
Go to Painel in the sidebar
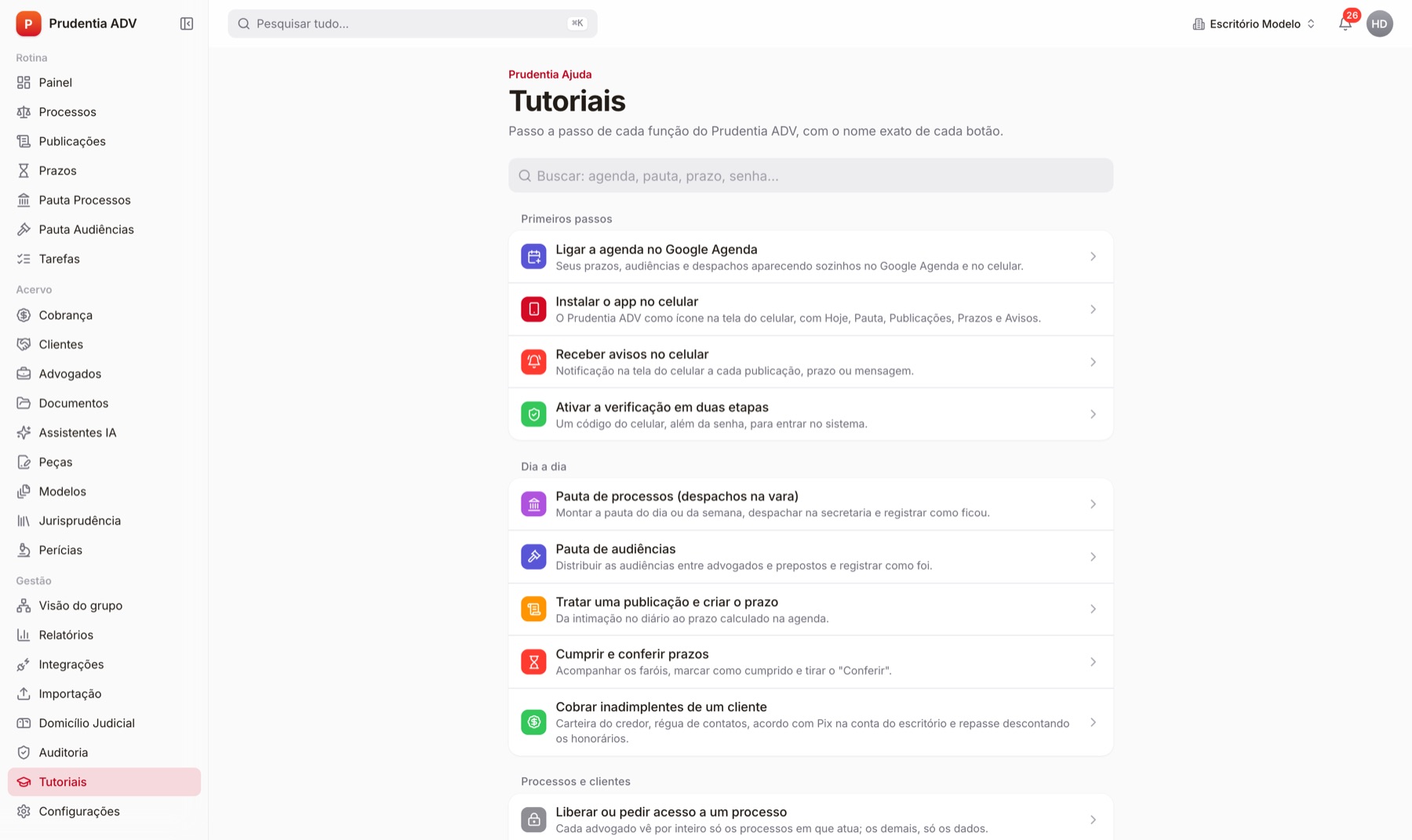pos(104,82)
